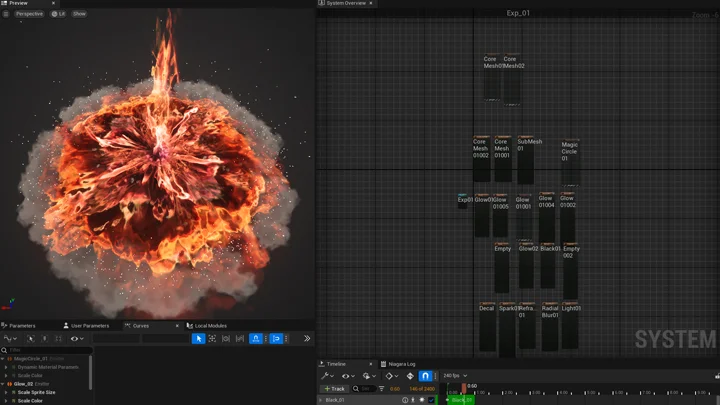Expand the Black_01 timeline track

321,400
